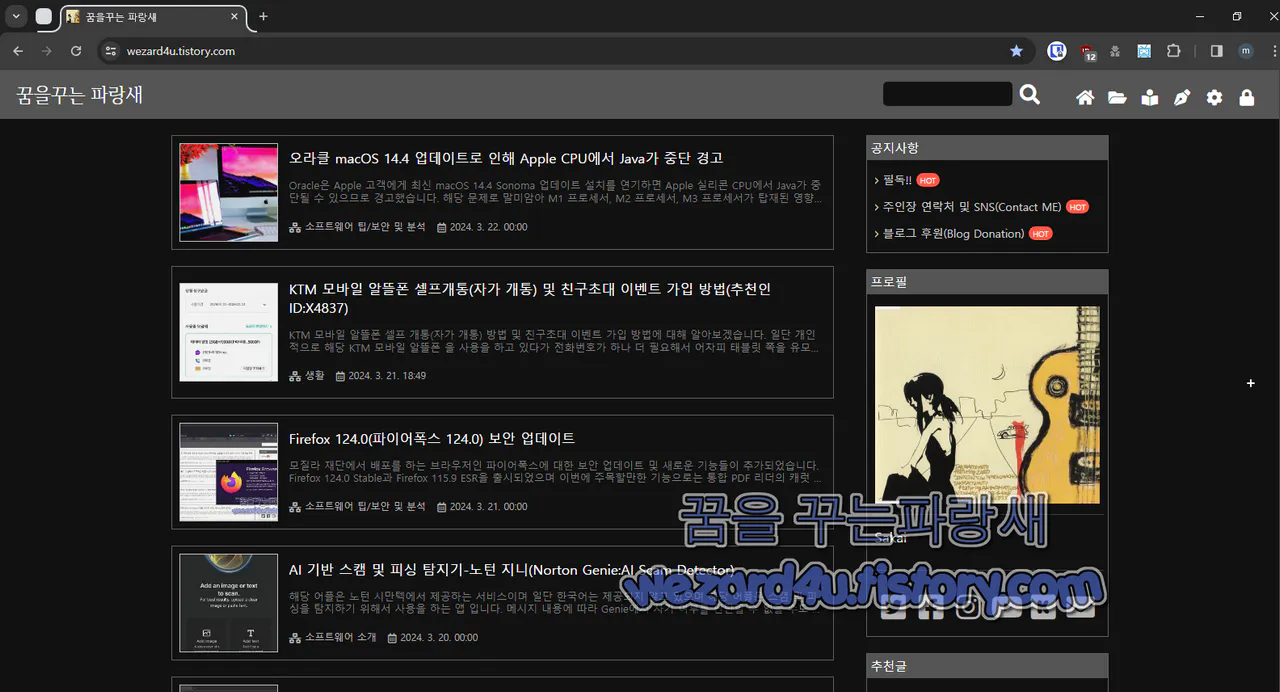The width and height of the screenshot is (1280, 692).
Task: Open the blog settings gear icon
Action: click(1214, 97)
